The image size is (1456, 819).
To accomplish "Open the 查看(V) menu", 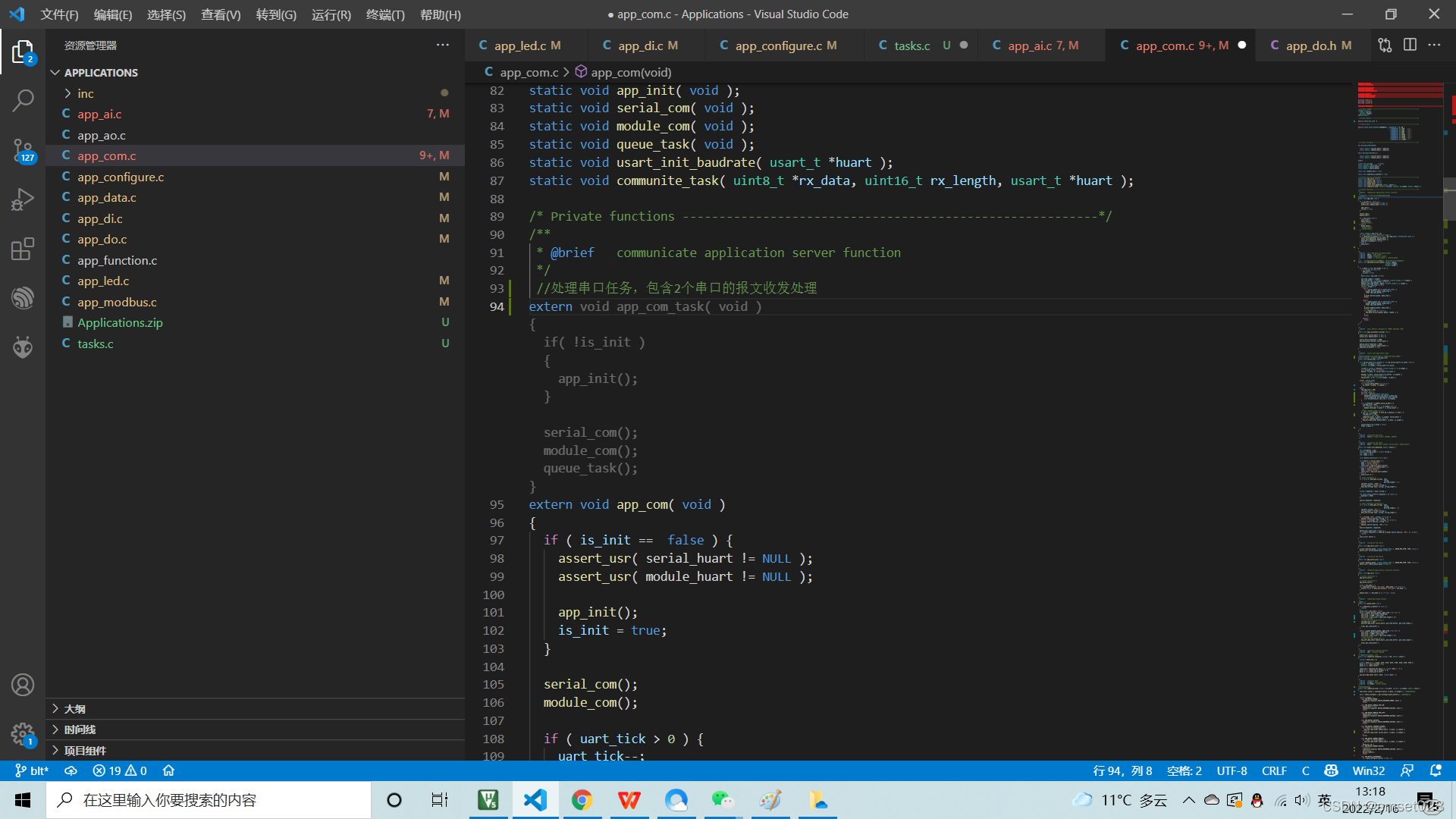I will click(x=221, y=14).
